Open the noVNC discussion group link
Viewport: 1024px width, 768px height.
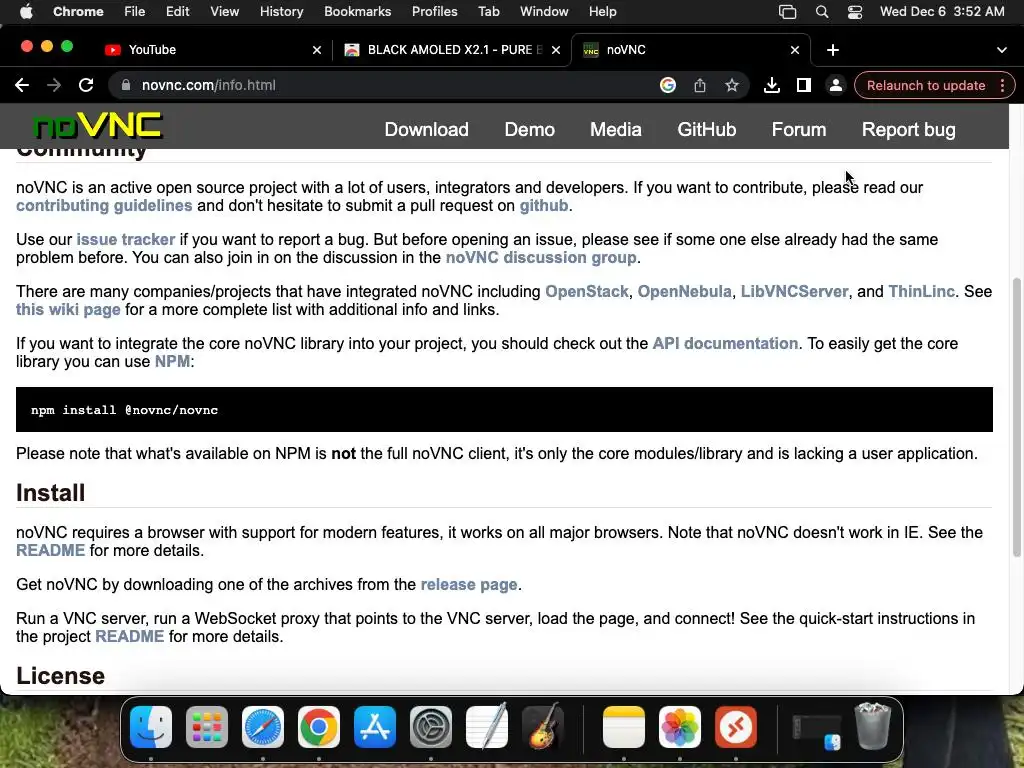(541, 257)
